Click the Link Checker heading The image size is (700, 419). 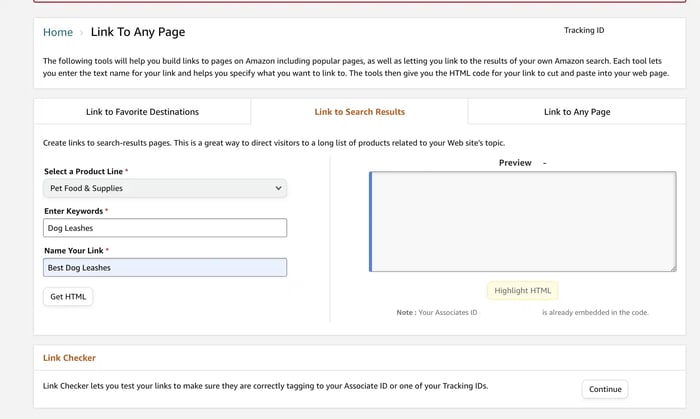(x=69, y=357)
